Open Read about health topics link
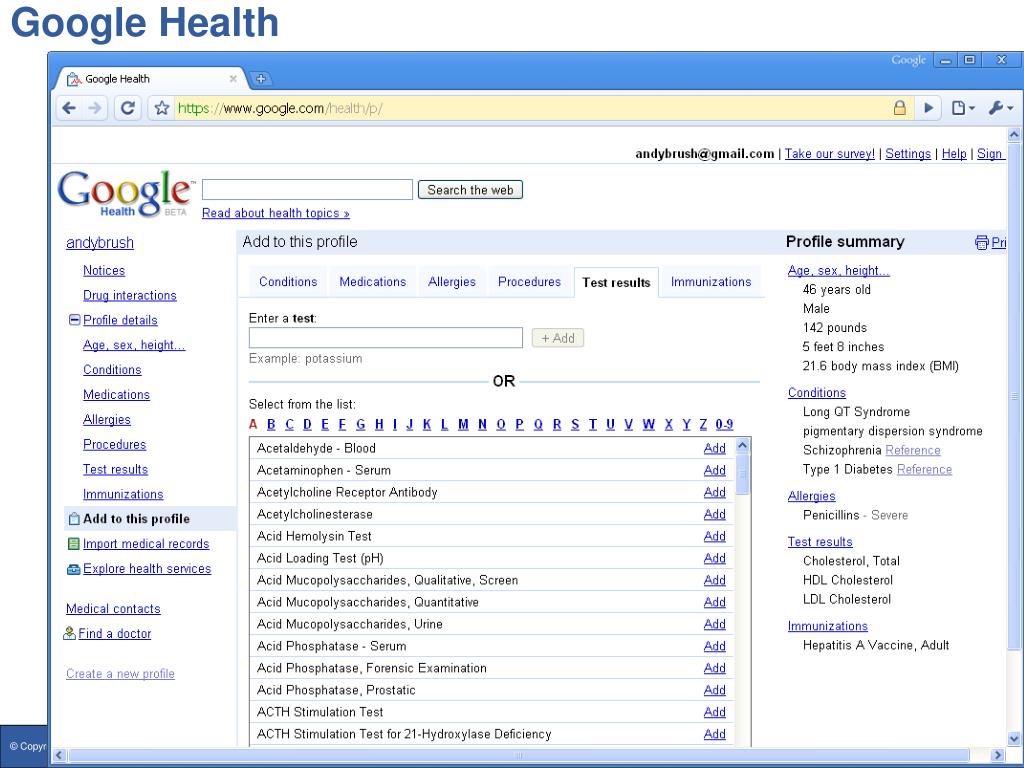The width and height of the screenshot is (1024, 768). (276, 213)
